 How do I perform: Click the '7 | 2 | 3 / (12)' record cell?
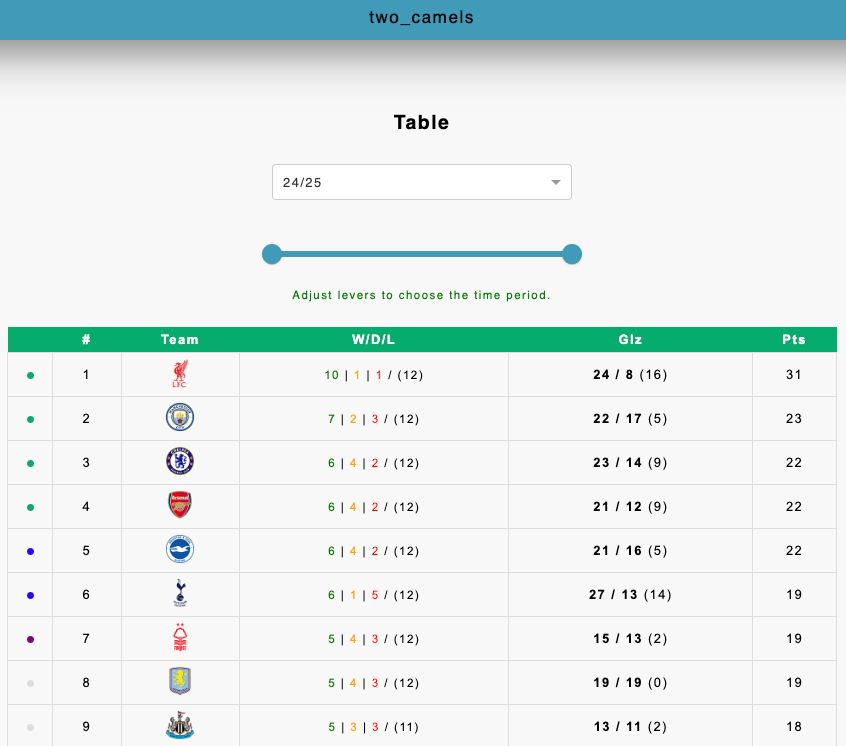point(373,419)
